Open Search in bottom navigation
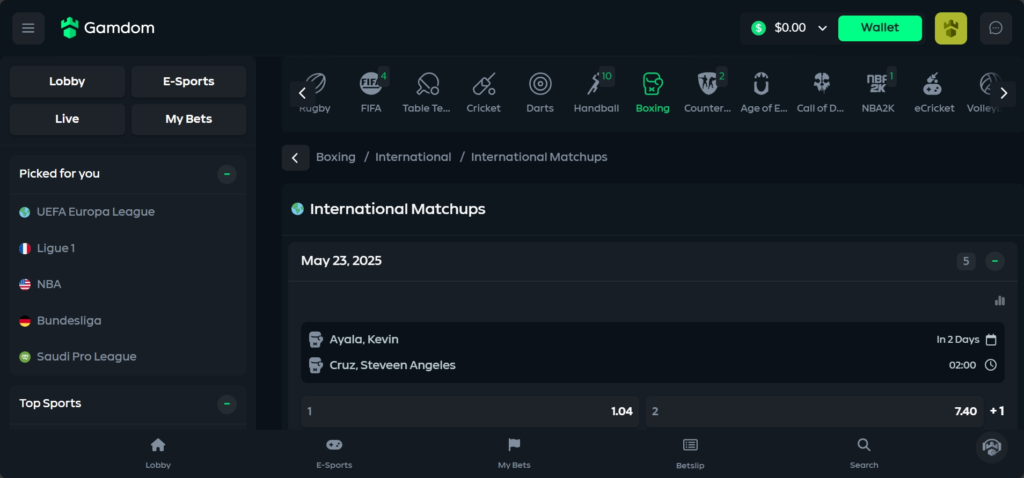 (864, 454)
